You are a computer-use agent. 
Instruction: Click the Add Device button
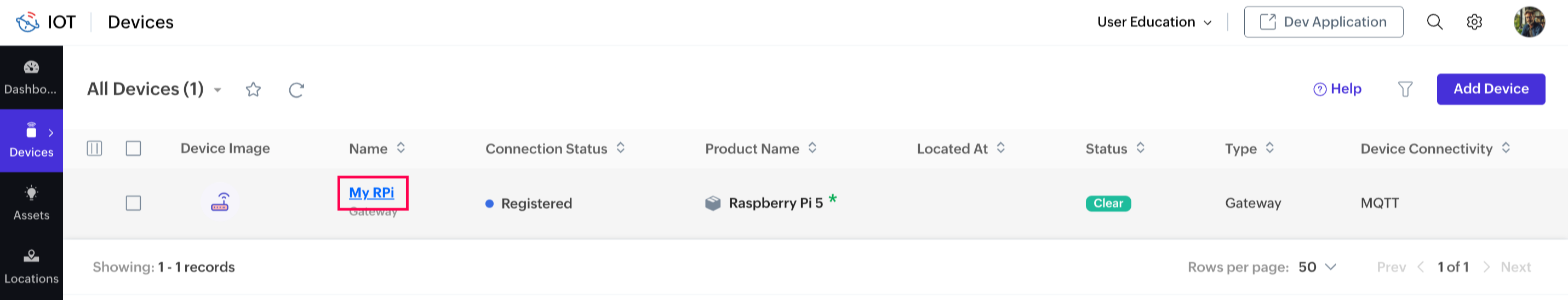click(1490, 89)
